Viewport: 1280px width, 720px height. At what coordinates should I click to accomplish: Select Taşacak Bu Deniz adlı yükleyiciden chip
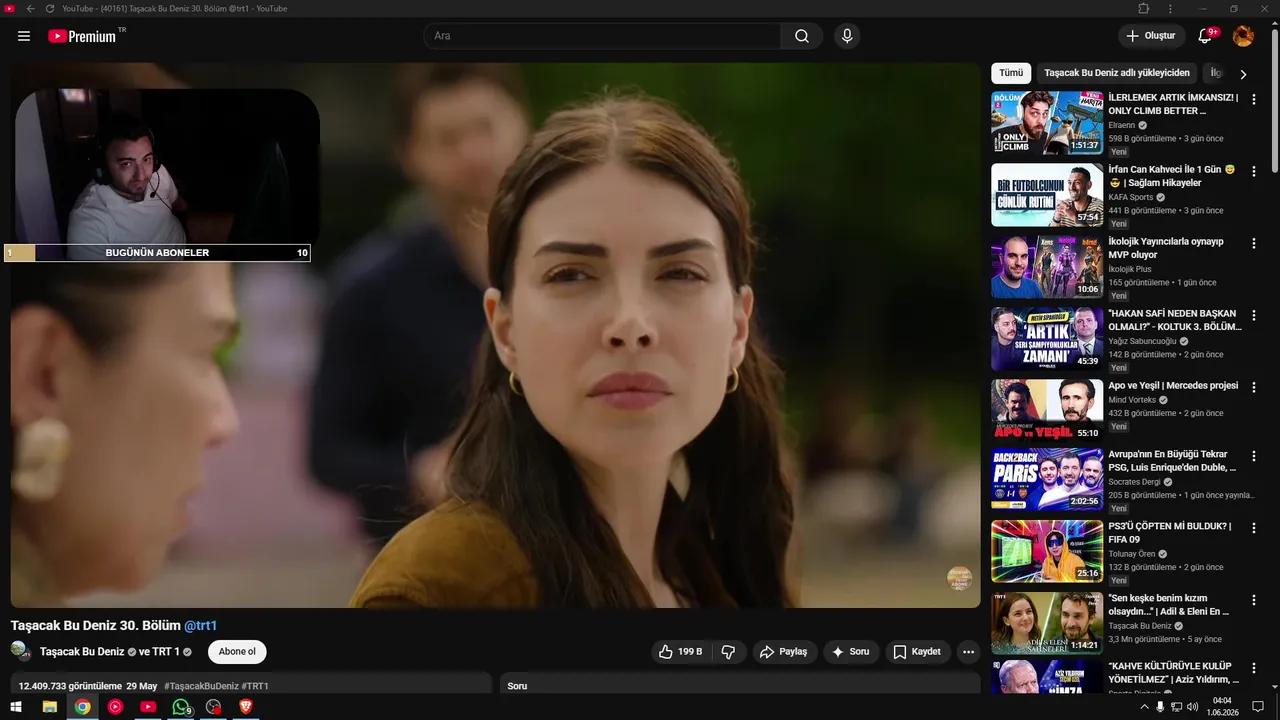point(1117,73)
